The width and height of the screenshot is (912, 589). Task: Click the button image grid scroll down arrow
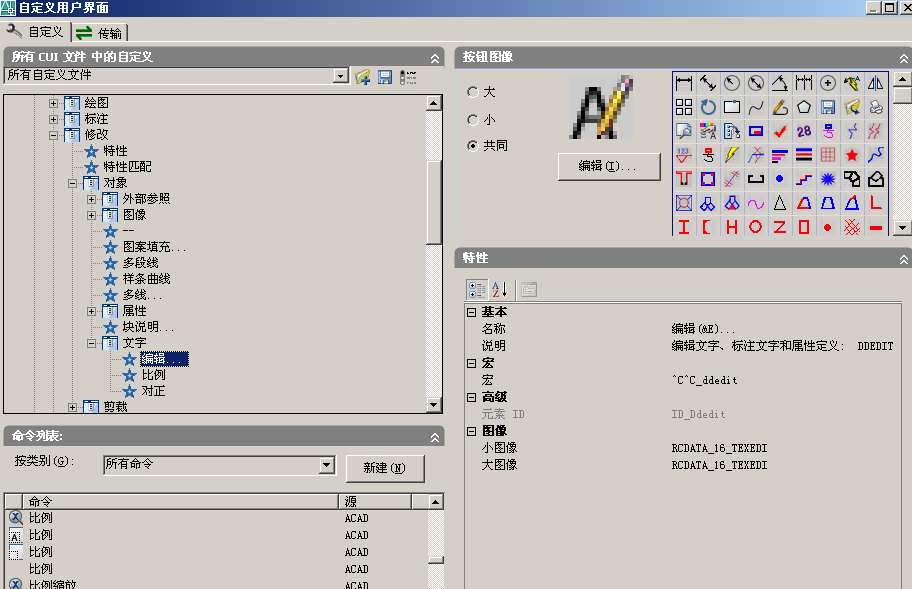pyautogui.click(x=902, y=227)
